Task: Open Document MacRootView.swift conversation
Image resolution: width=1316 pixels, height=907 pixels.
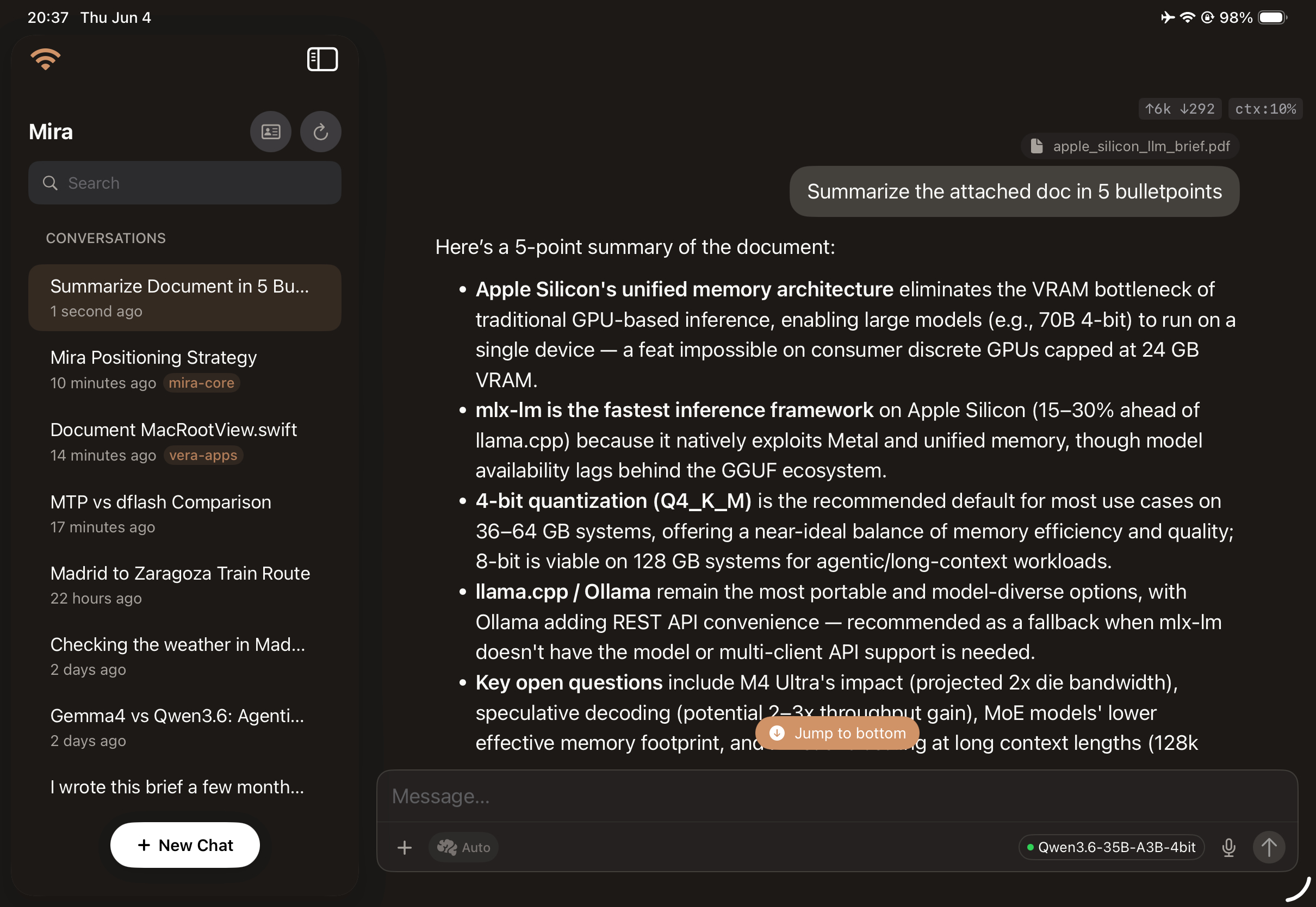Action: pyautogui.click(x=185, y=442)
